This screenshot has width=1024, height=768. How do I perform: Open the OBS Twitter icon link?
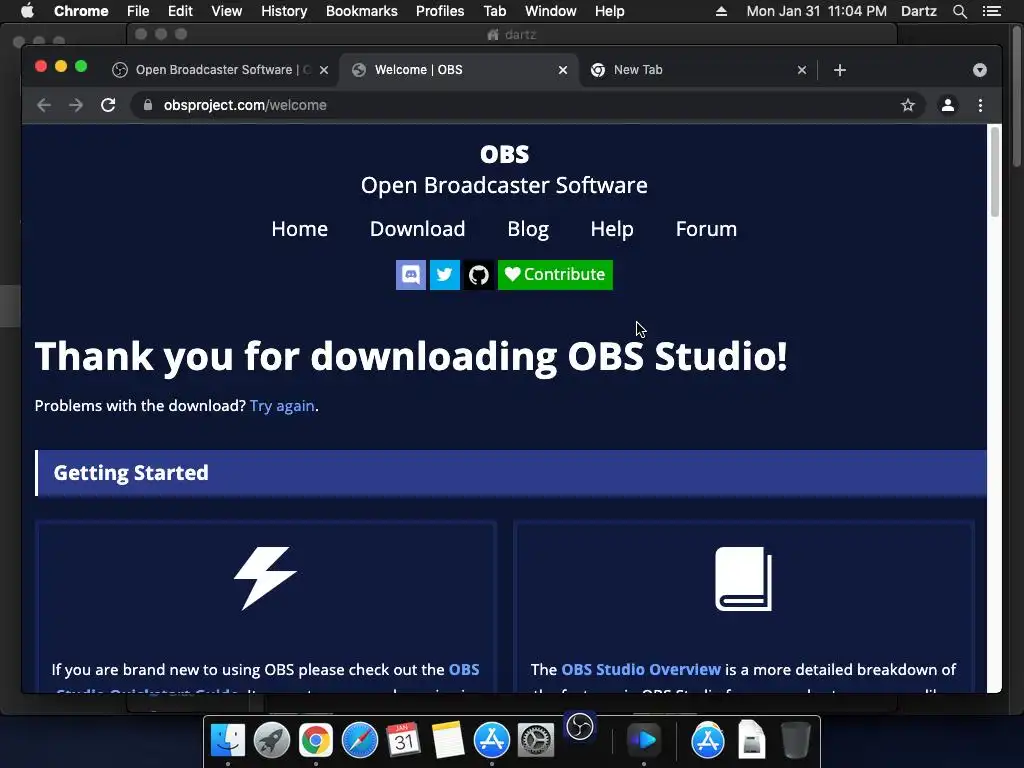tap(445, 275)
